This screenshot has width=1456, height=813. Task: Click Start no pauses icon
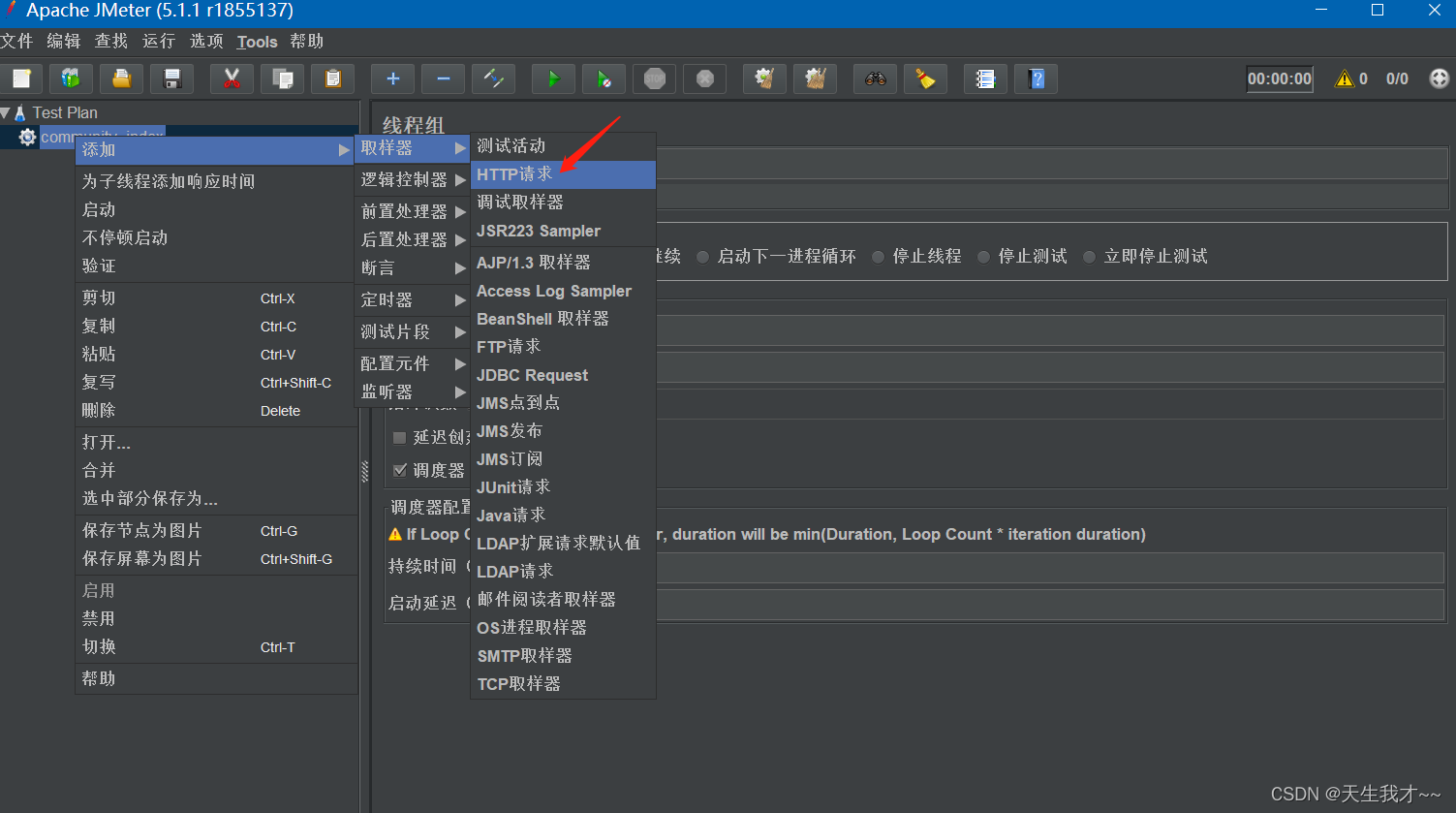[x=604, y=78]
